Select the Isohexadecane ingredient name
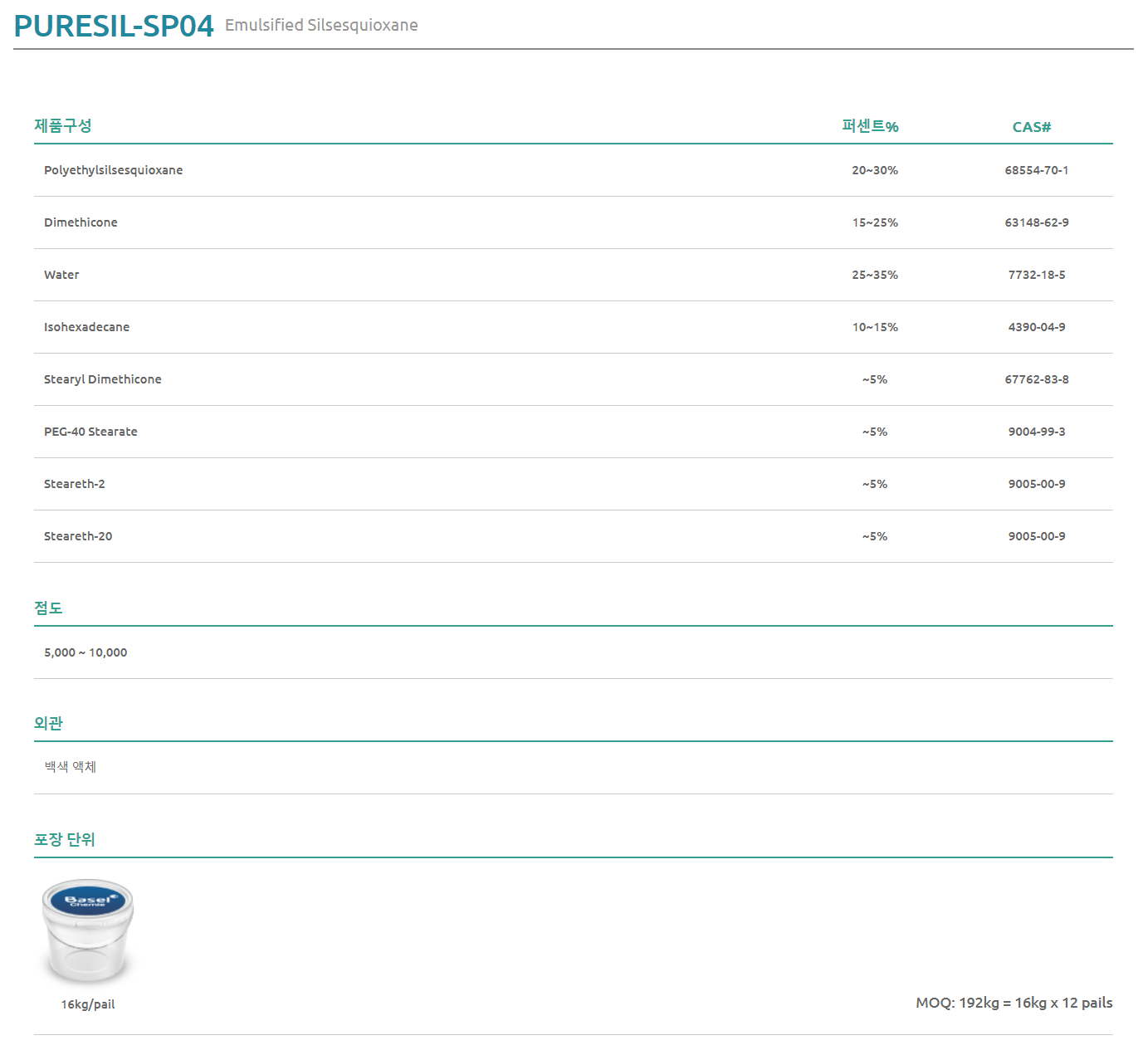Screen dimensions: 1148x1050 click(x=86, y=327)
